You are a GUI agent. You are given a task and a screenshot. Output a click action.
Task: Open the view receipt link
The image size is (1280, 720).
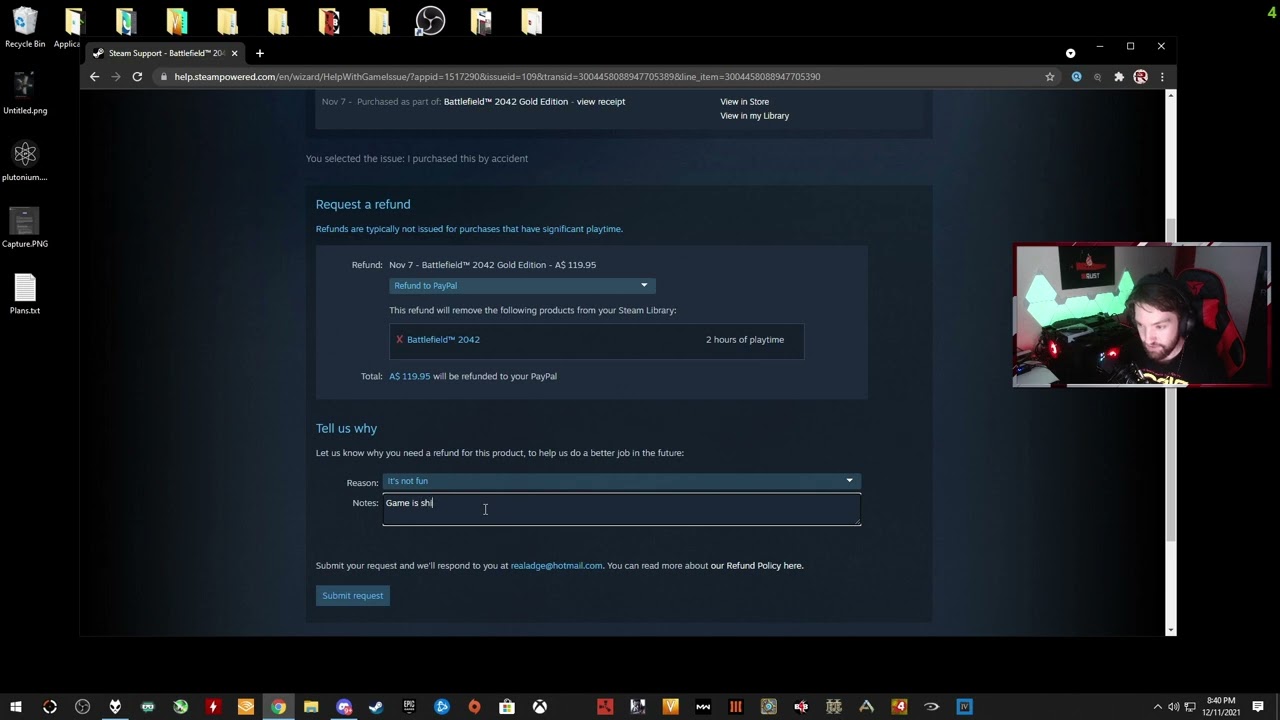tap(601, 101)
